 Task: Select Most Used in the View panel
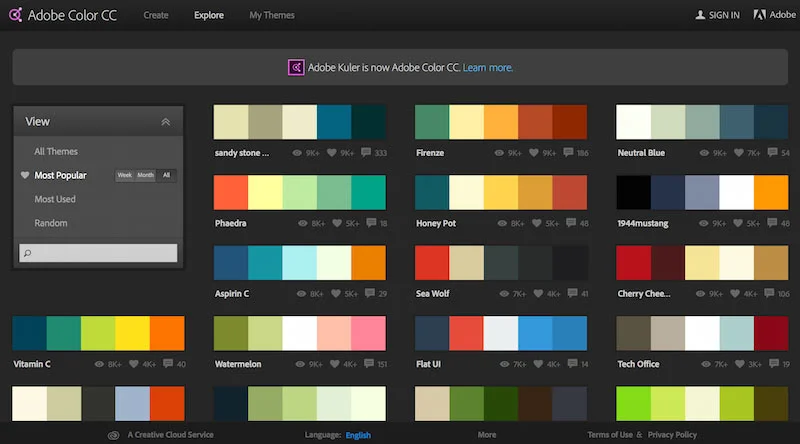[55, 199]
